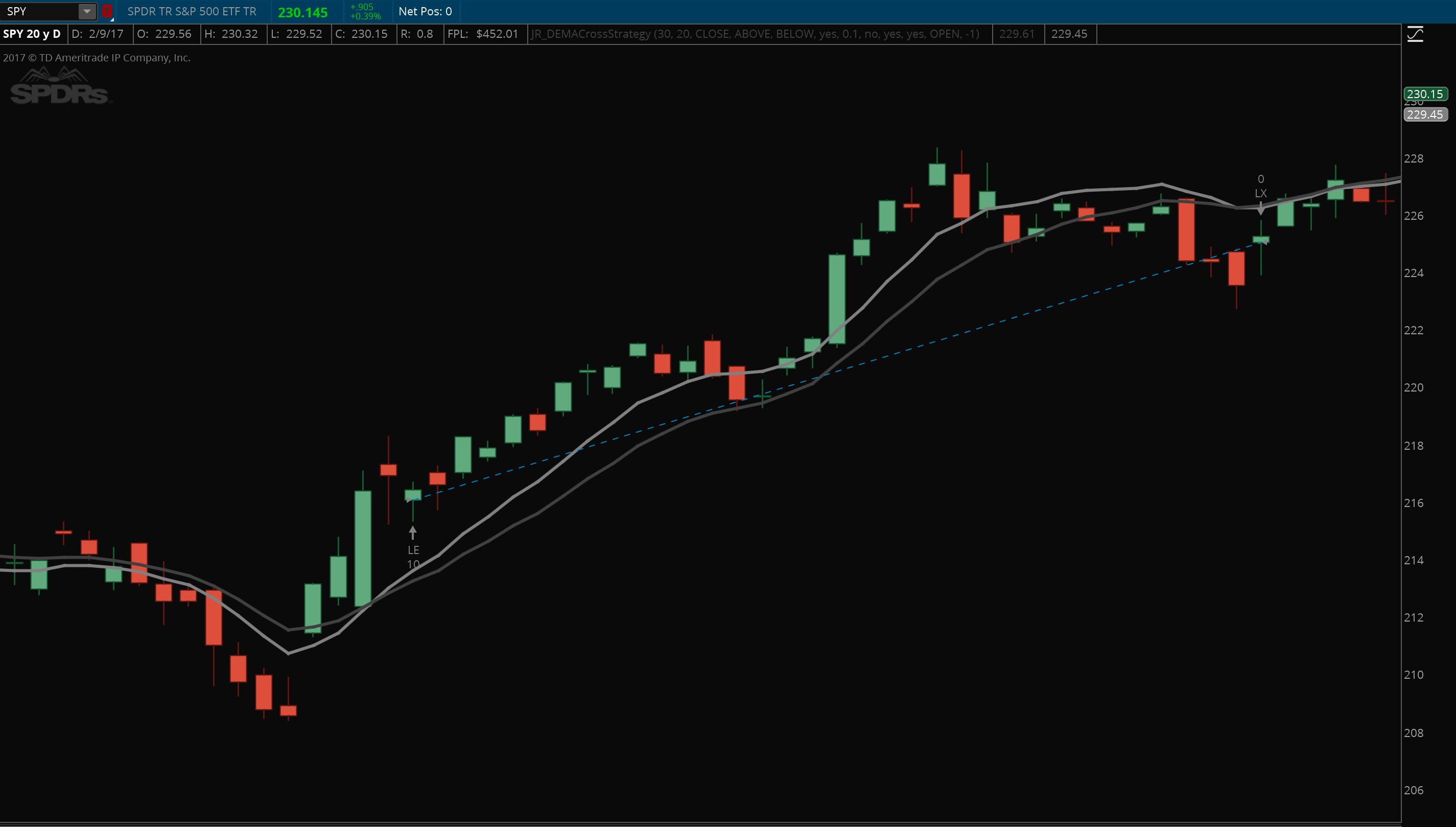Click the TD Ameritrade copyright text
1456x827 pixels.
[x=97, y=57]
